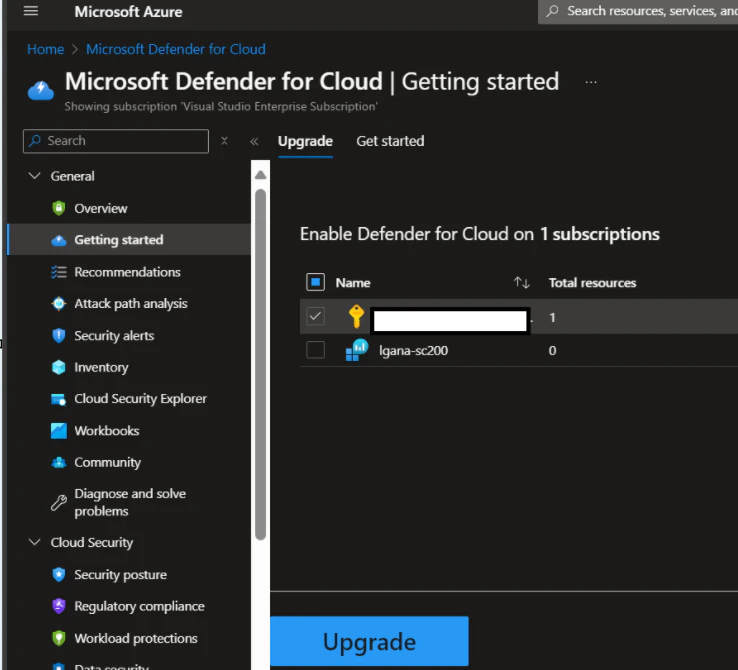Click the Security posture shield icon
The width and height of the screenshot is (738, 670).
tap(58, 574)
